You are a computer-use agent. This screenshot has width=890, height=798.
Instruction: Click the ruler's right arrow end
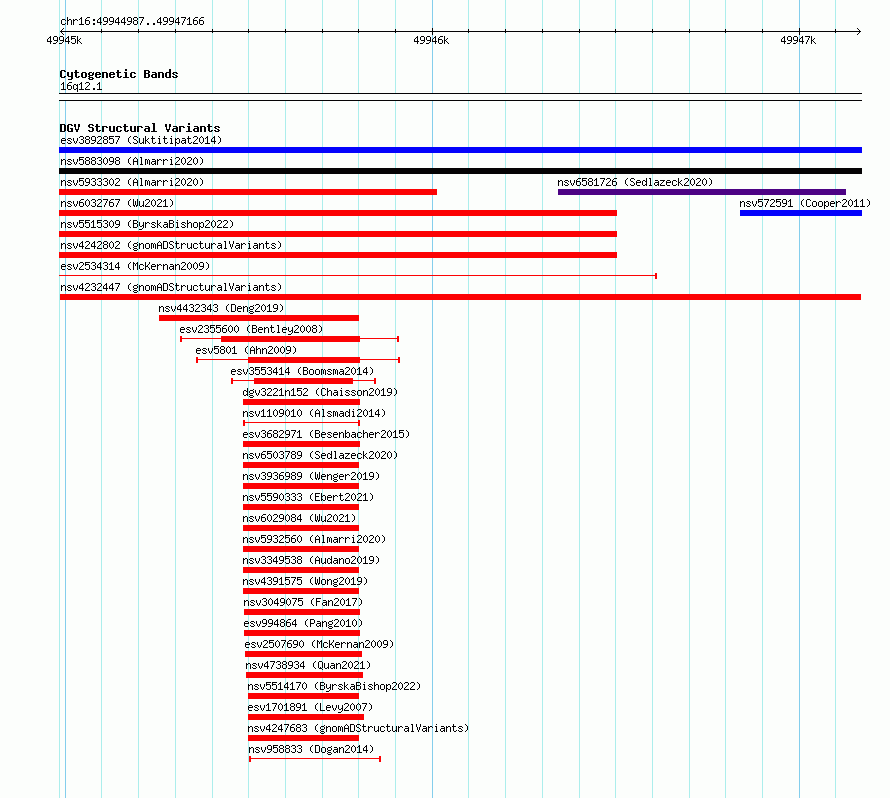859,31
